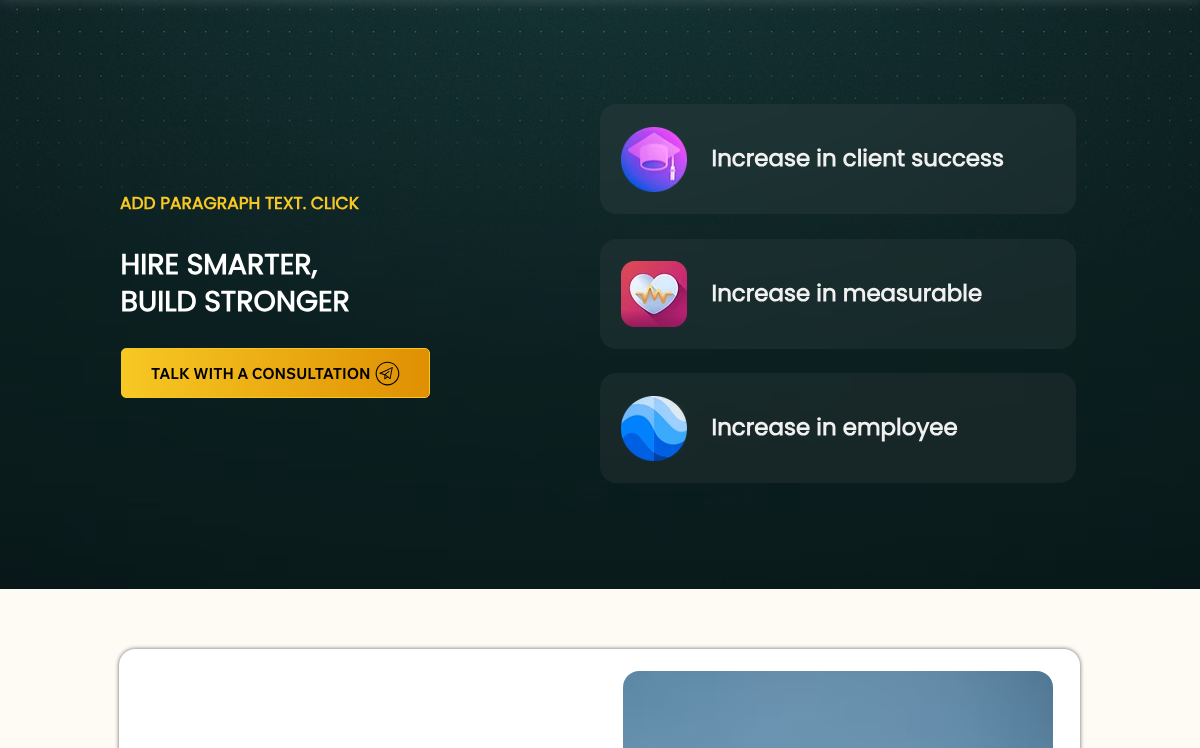Click the graduation cap icon
The height and width of the screenshot is (748, 1200).
tap(654, 159)
